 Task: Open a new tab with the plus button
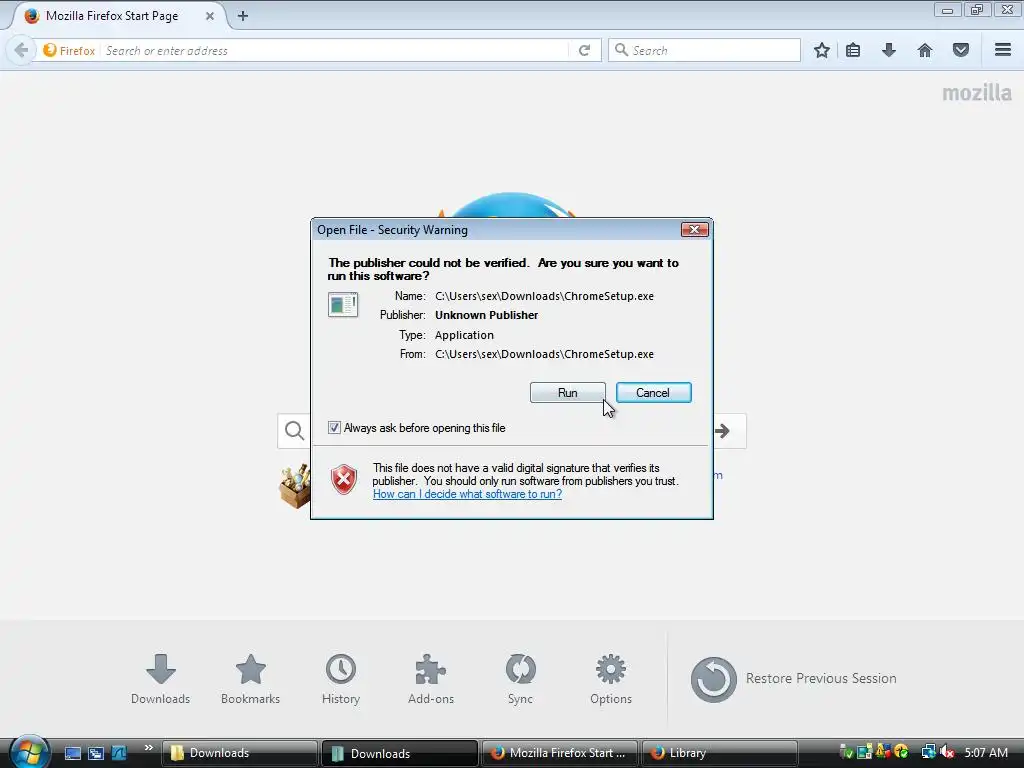coord(243,16)
